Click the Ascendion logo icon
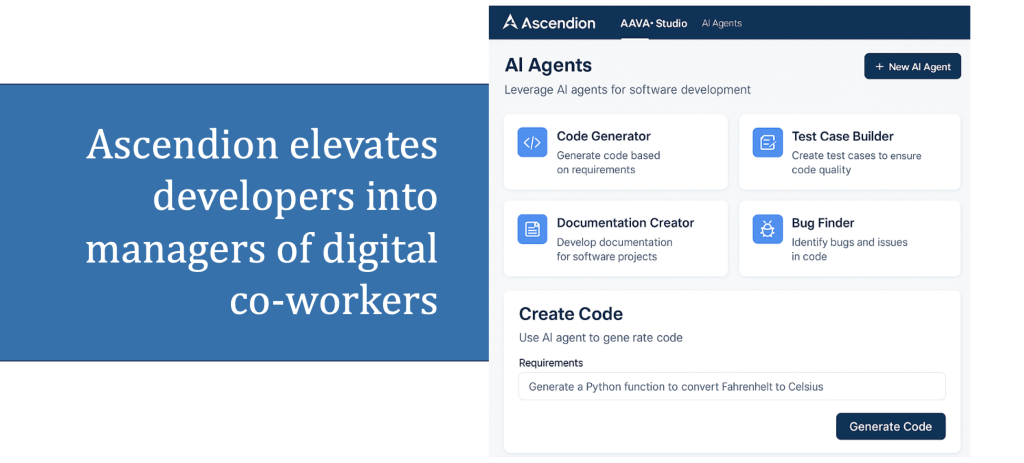Viewport: 1024px width, 463px height. [x=510, y=22]
